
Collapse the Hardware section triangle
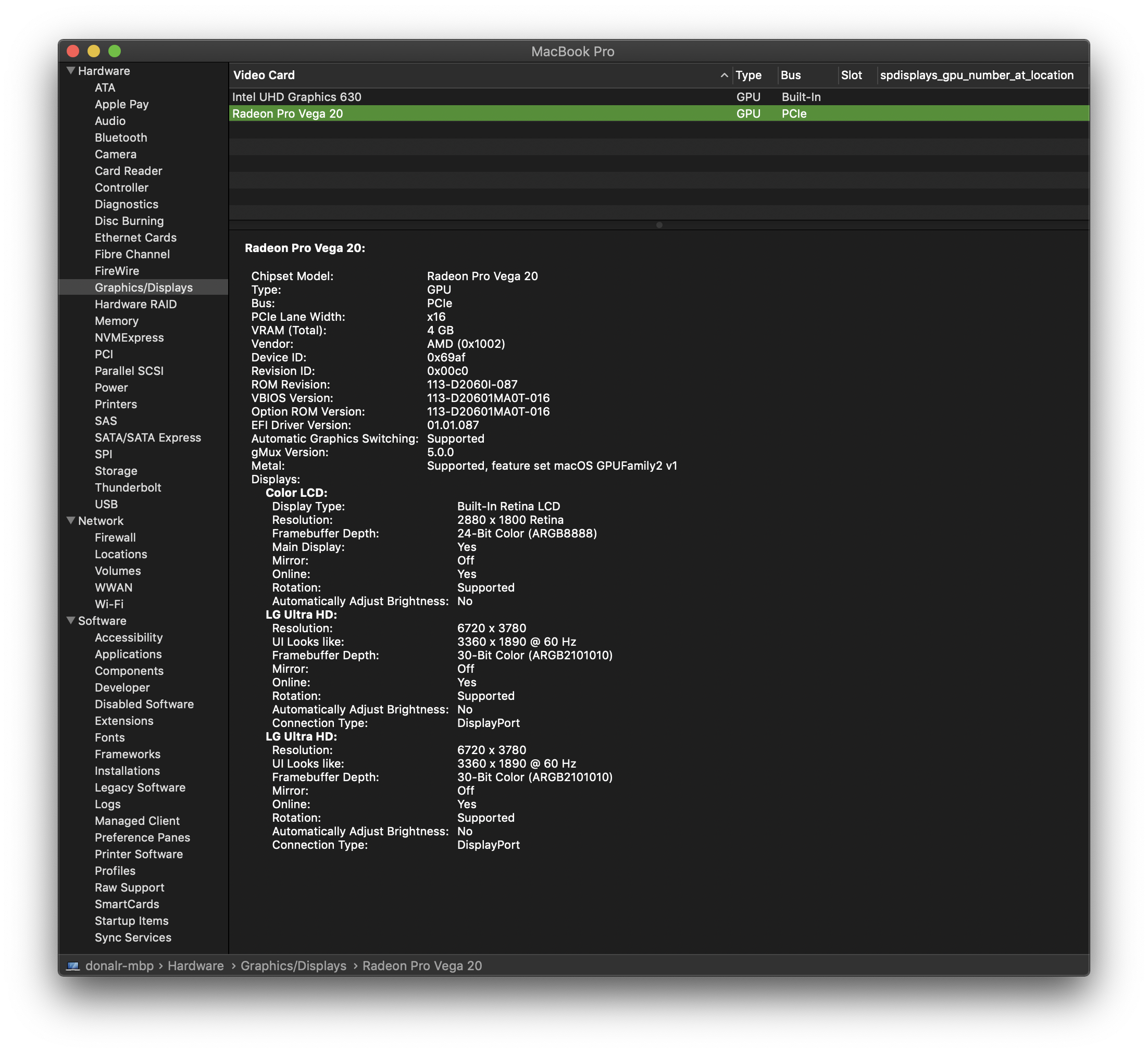[x=71, y=71]
